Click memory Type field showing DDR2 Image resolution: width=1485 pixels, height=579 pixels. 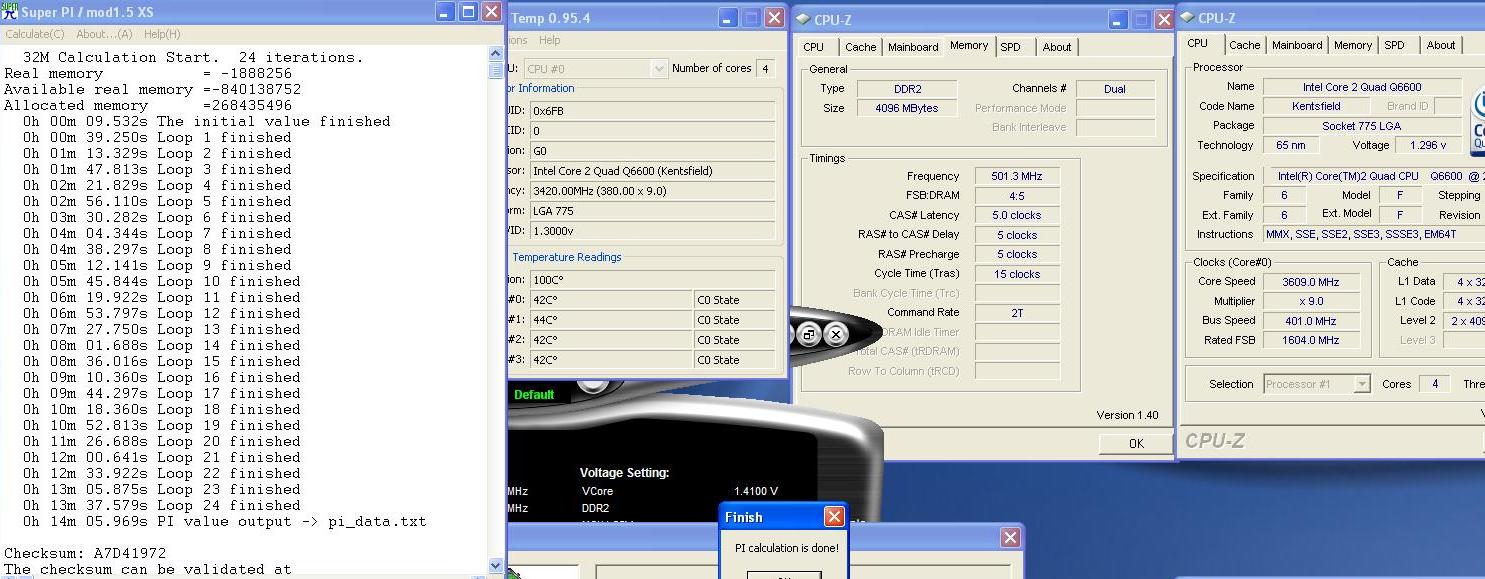[908, 89]
